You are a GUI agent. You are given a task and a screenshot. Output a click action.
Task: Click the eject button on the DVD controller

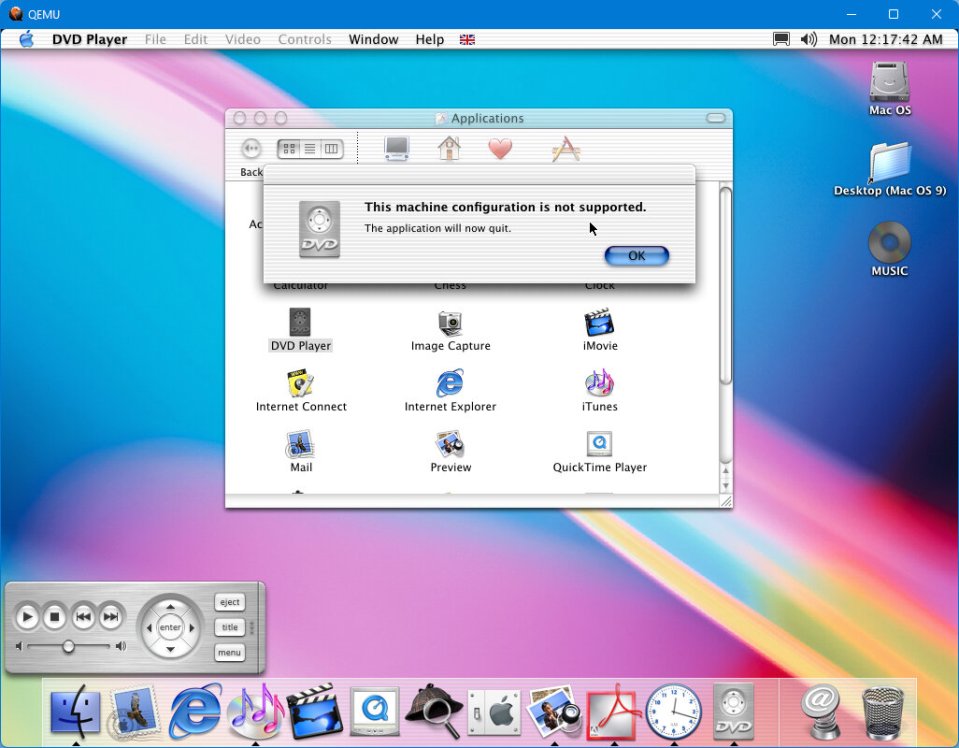tap(230, 602)
